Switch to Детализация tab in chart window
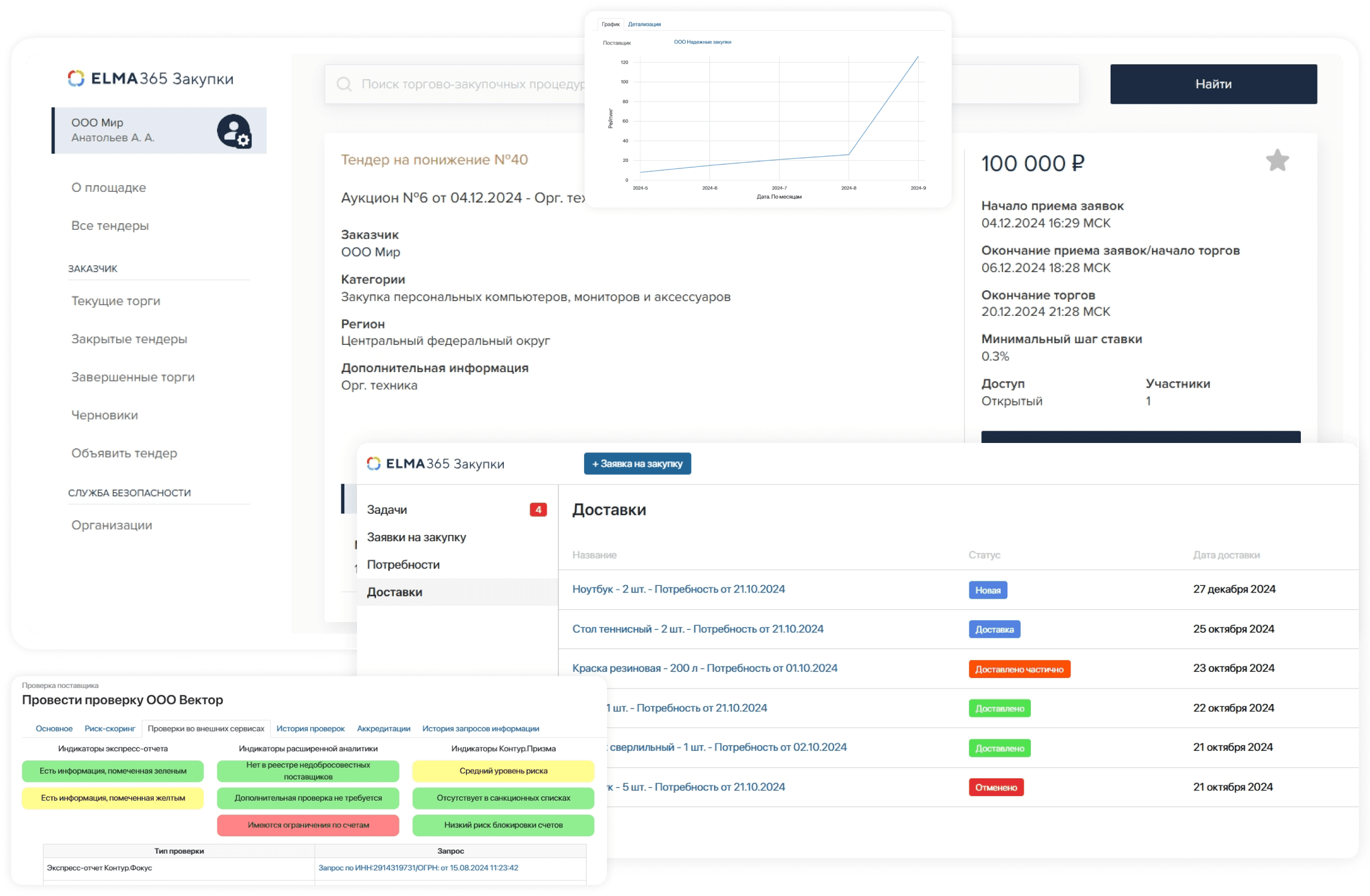This screenshot has height=896, width=1370. tap(644, 24)
